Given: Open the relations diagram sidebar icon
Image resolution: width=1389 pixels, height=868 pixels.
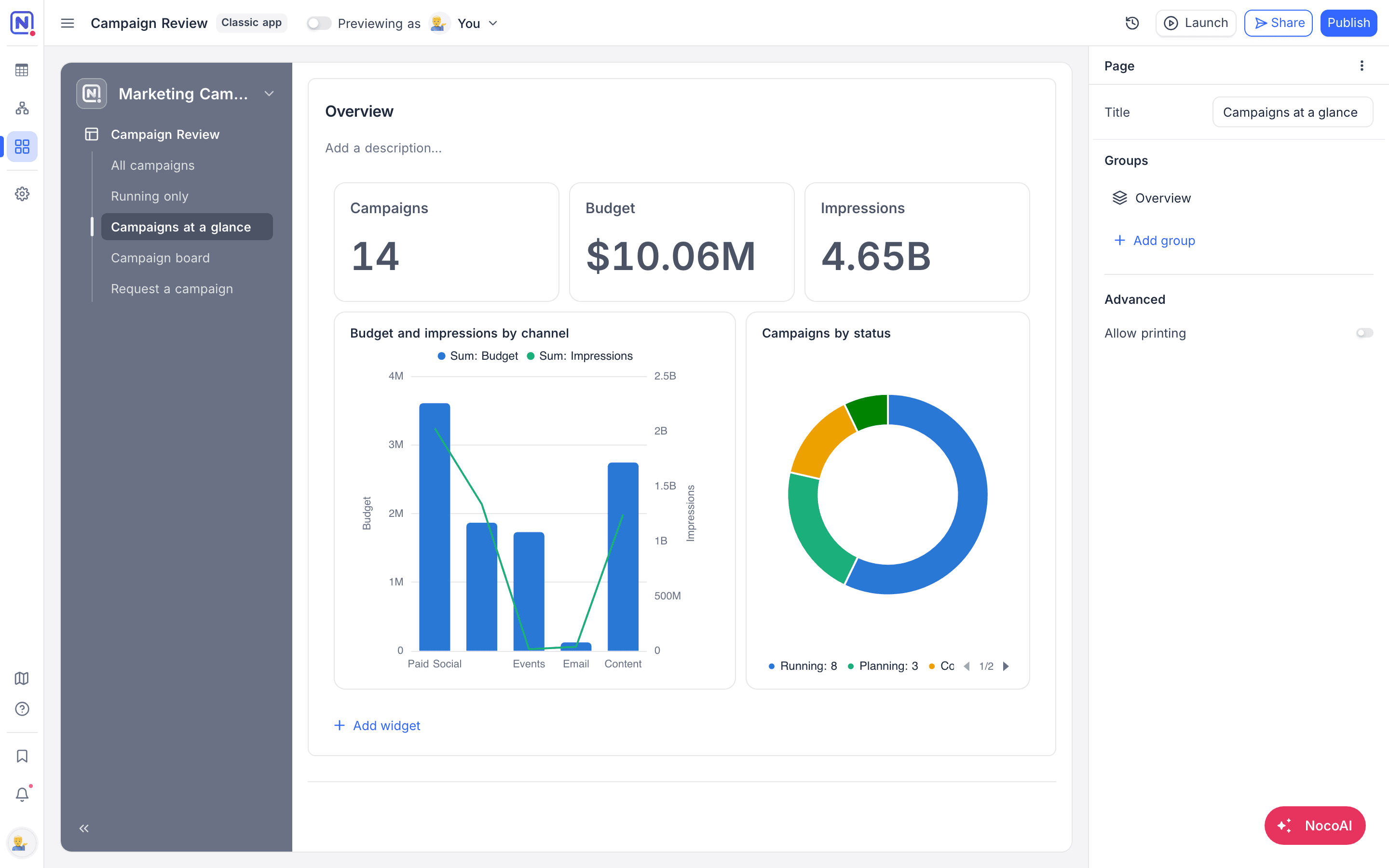Looking at the screenshot, I should [22, 108].
